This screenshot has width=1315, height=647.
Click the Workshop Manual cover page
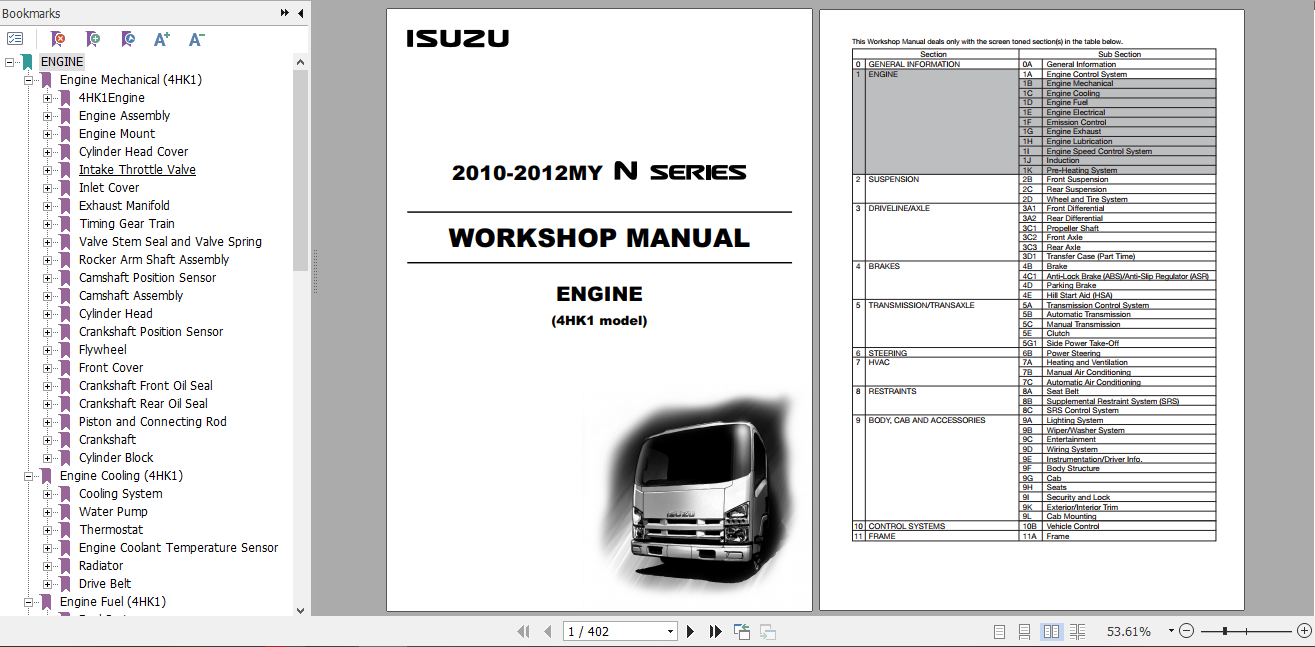click(599, 310)
